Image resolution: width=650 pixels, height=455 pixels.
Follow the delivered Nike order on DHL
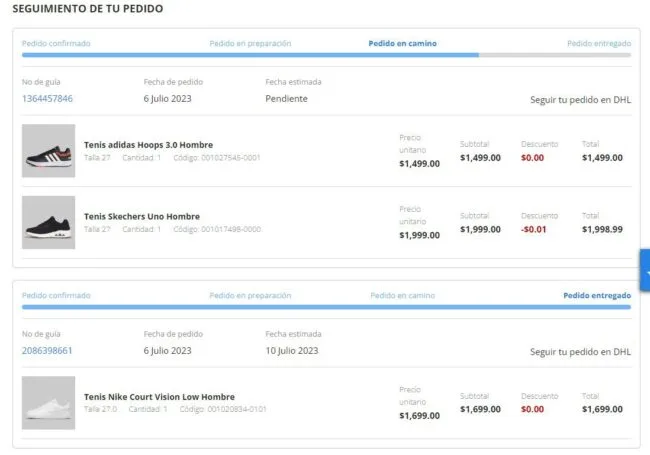(580, 352)
